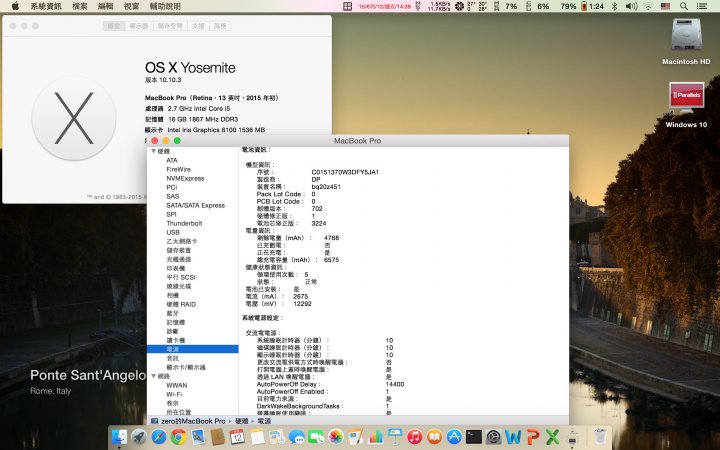The width and height of the screenshot is (720, 450).
Task: Open Pages document icon in Dock
Action: [355, 436]
